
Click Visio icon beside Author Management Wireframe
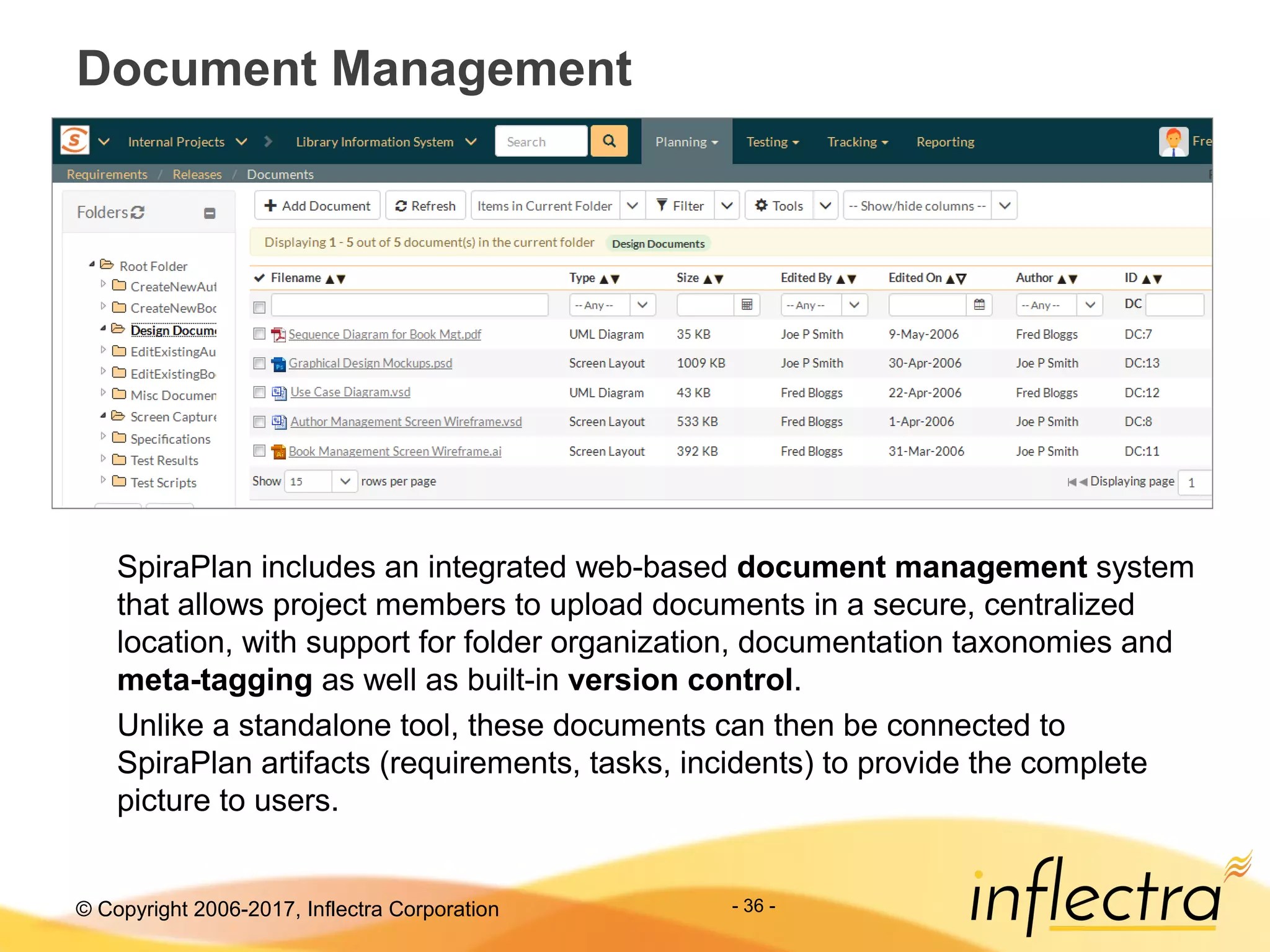(x=280, y=422)
